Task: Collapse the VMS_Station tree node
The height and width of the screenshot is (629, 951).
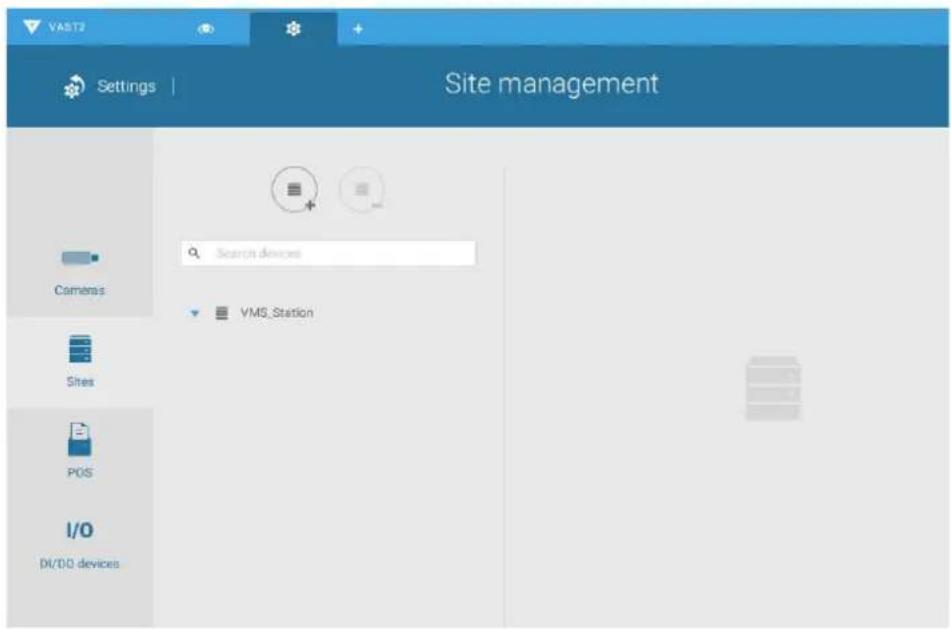Action: pyautogui.click(x=195, y=313)
